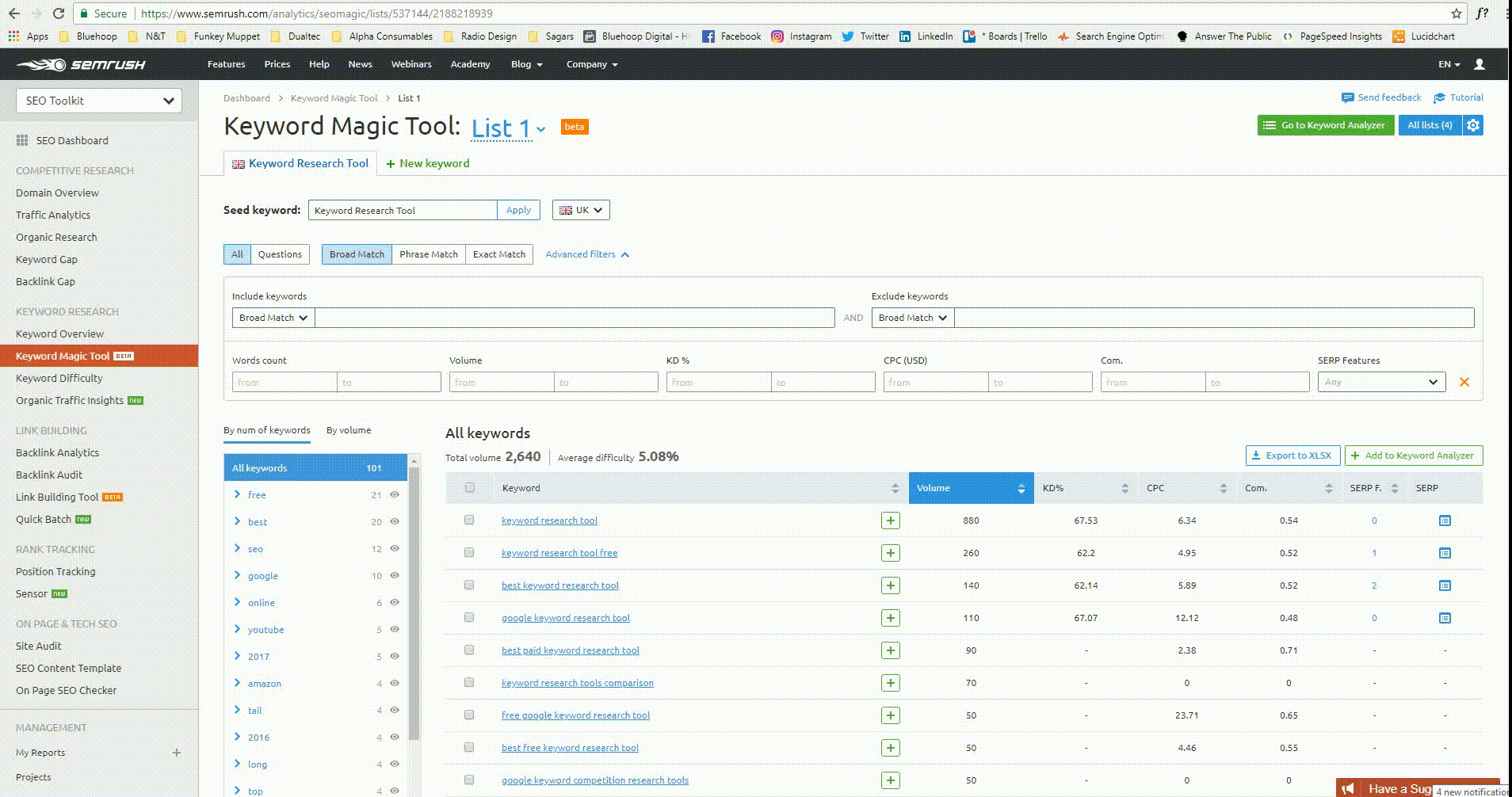Viewport: 1512px width, 797px height.
Task: View SERP snapshot for 'keyword research tool'
Action: click(x=1445, y=521)
